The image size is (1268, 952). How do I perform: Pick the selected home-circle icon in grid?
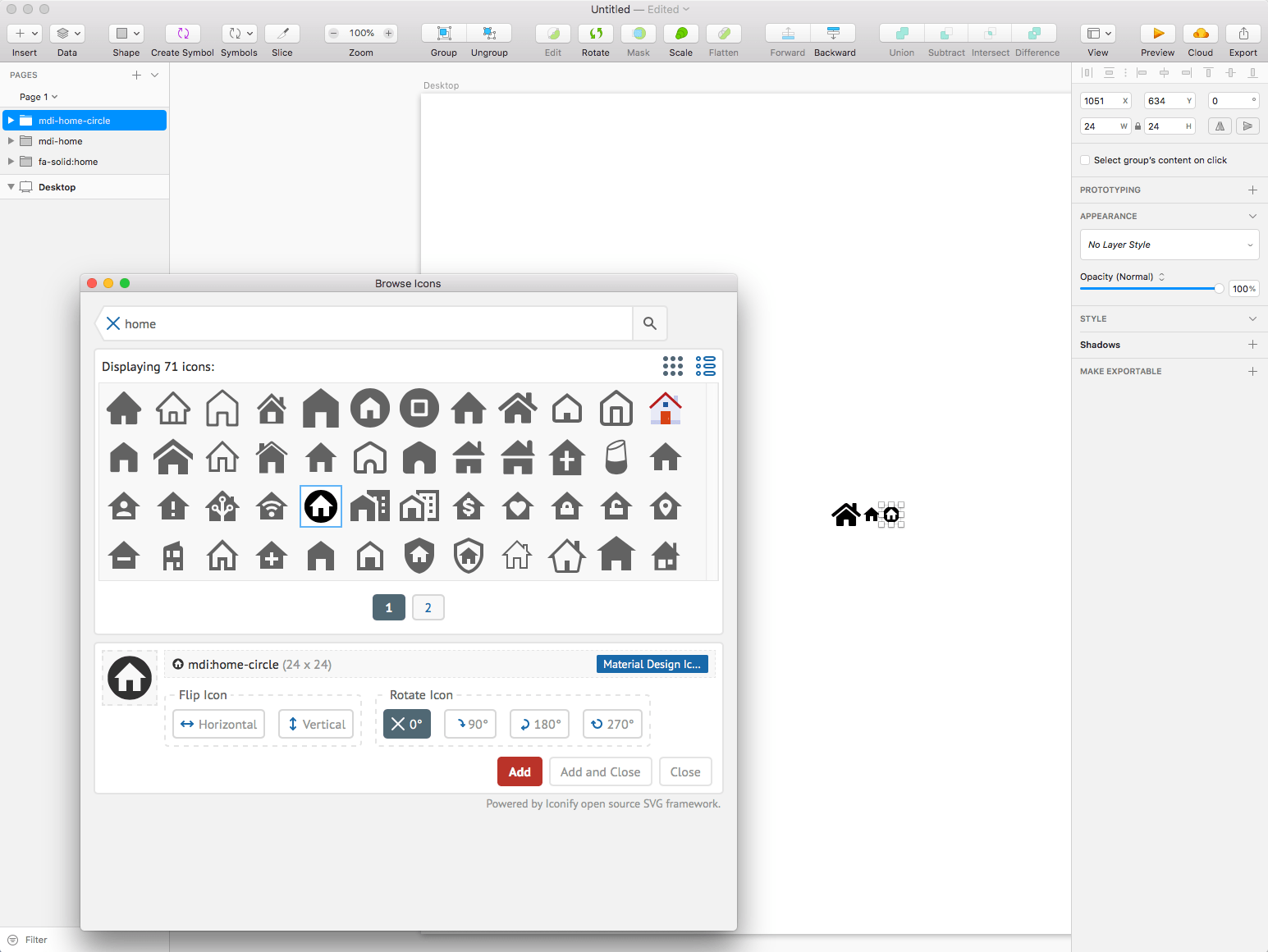321,506
